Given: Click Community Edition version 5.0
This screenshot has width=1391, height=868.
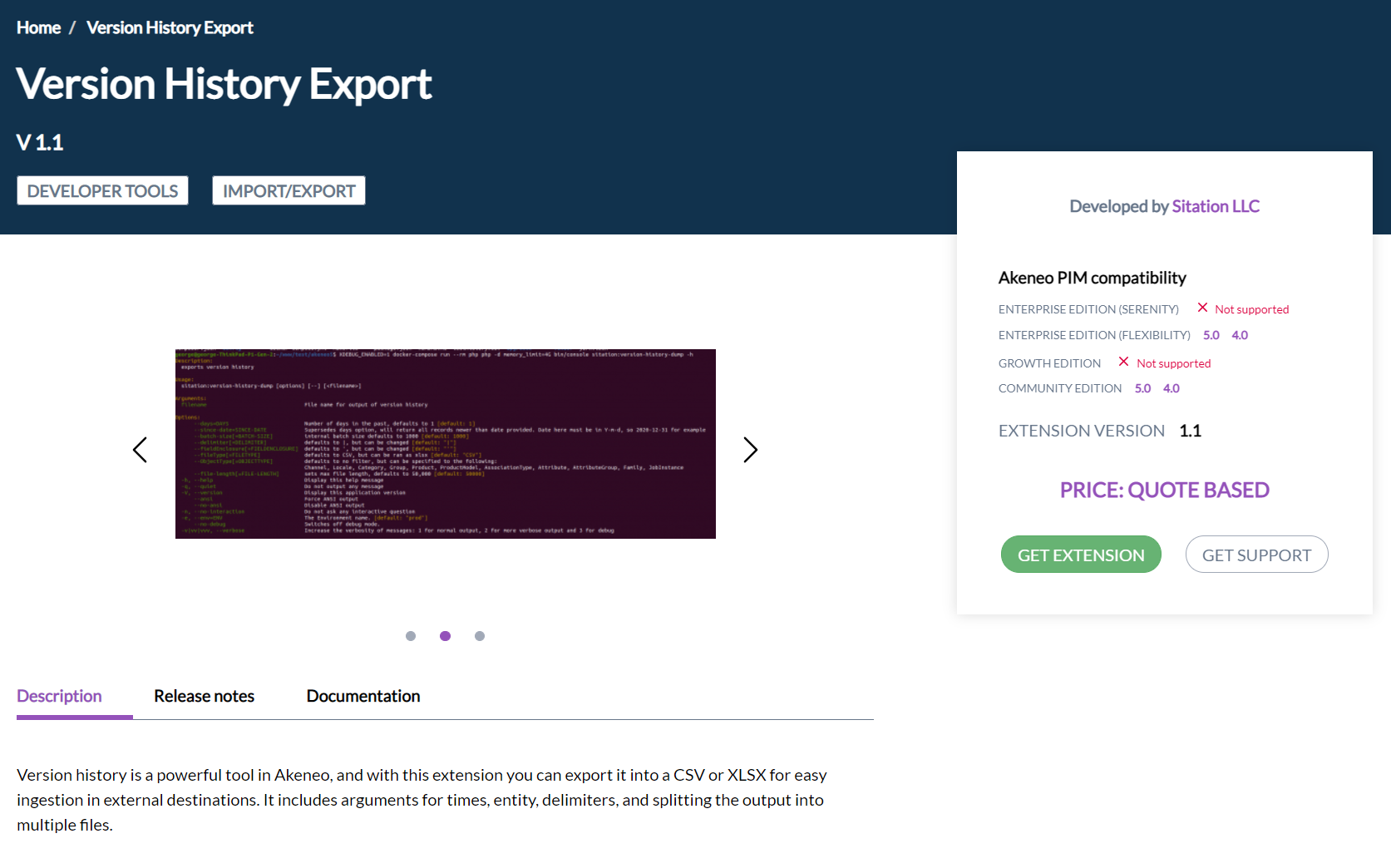Looking at the screenshot, I should 1142,388.
